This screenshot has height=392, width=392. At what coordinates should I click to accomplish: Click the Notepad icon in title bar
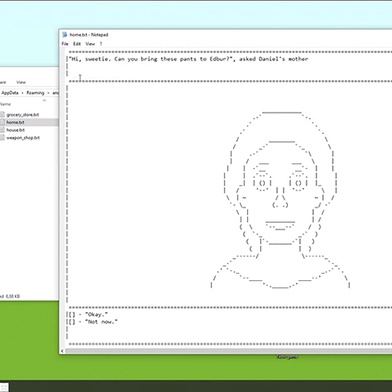tap(65, 35)
